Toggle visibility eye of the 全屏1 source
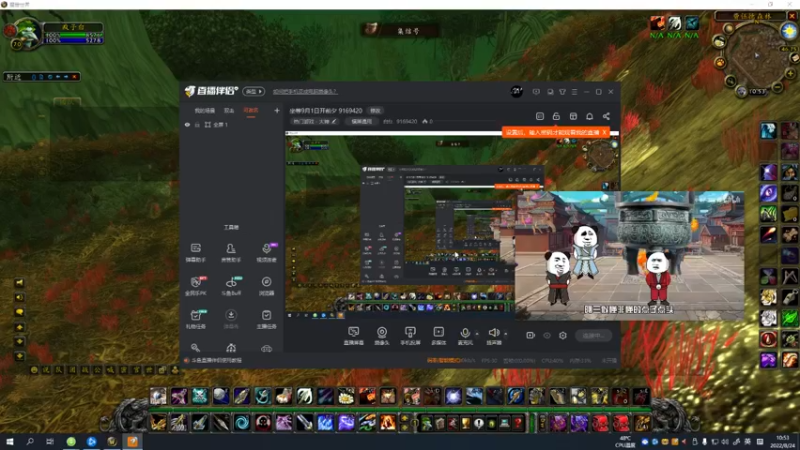This screenshot has height=450, width=800. click(187, 124)
